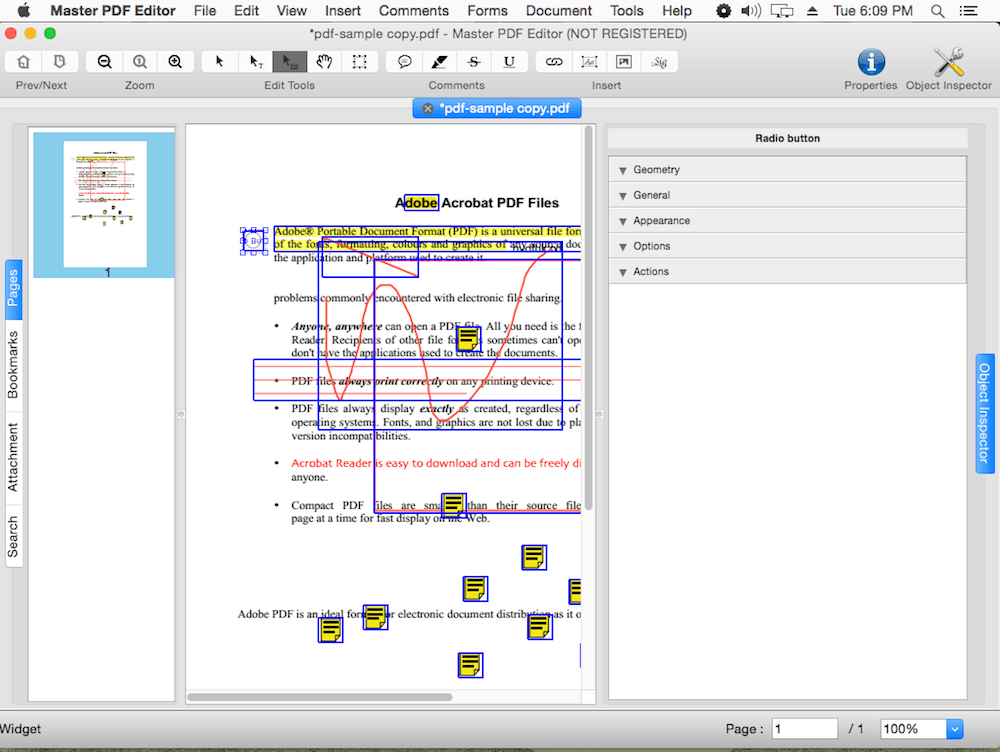Open the Apple menu

tap(24, 10)
